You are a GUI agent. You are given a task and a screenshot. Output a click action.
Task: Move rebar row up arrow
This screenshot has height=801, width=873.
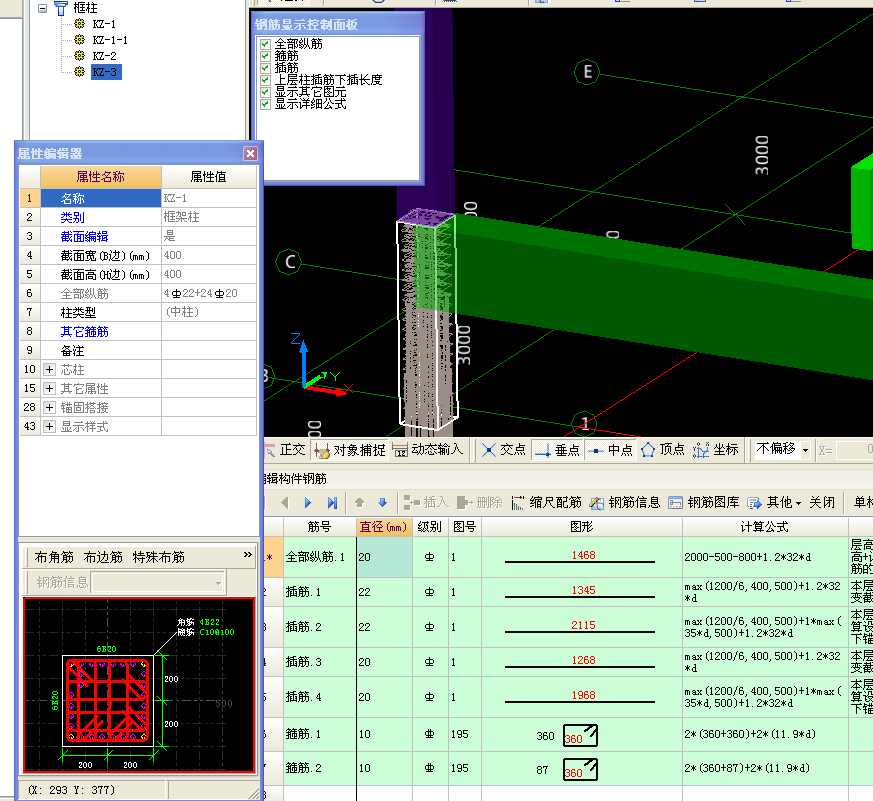tap(359, 503)
